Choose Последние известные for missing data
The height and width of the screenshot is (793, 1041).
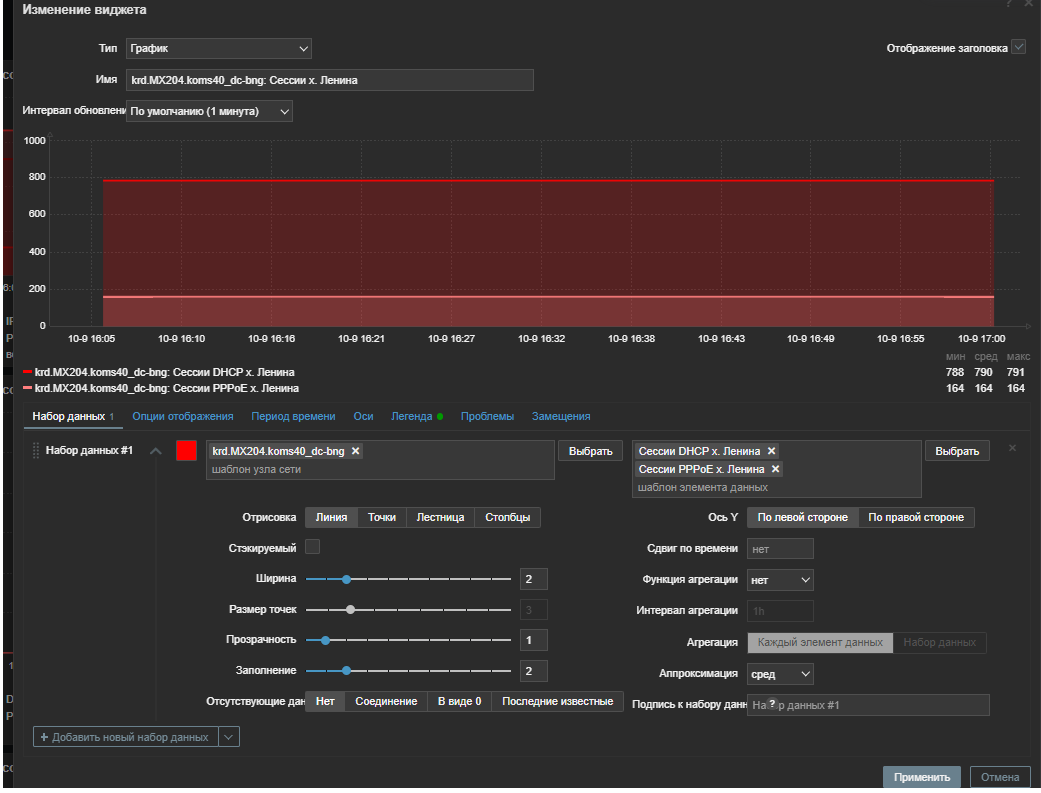[558, 701]
